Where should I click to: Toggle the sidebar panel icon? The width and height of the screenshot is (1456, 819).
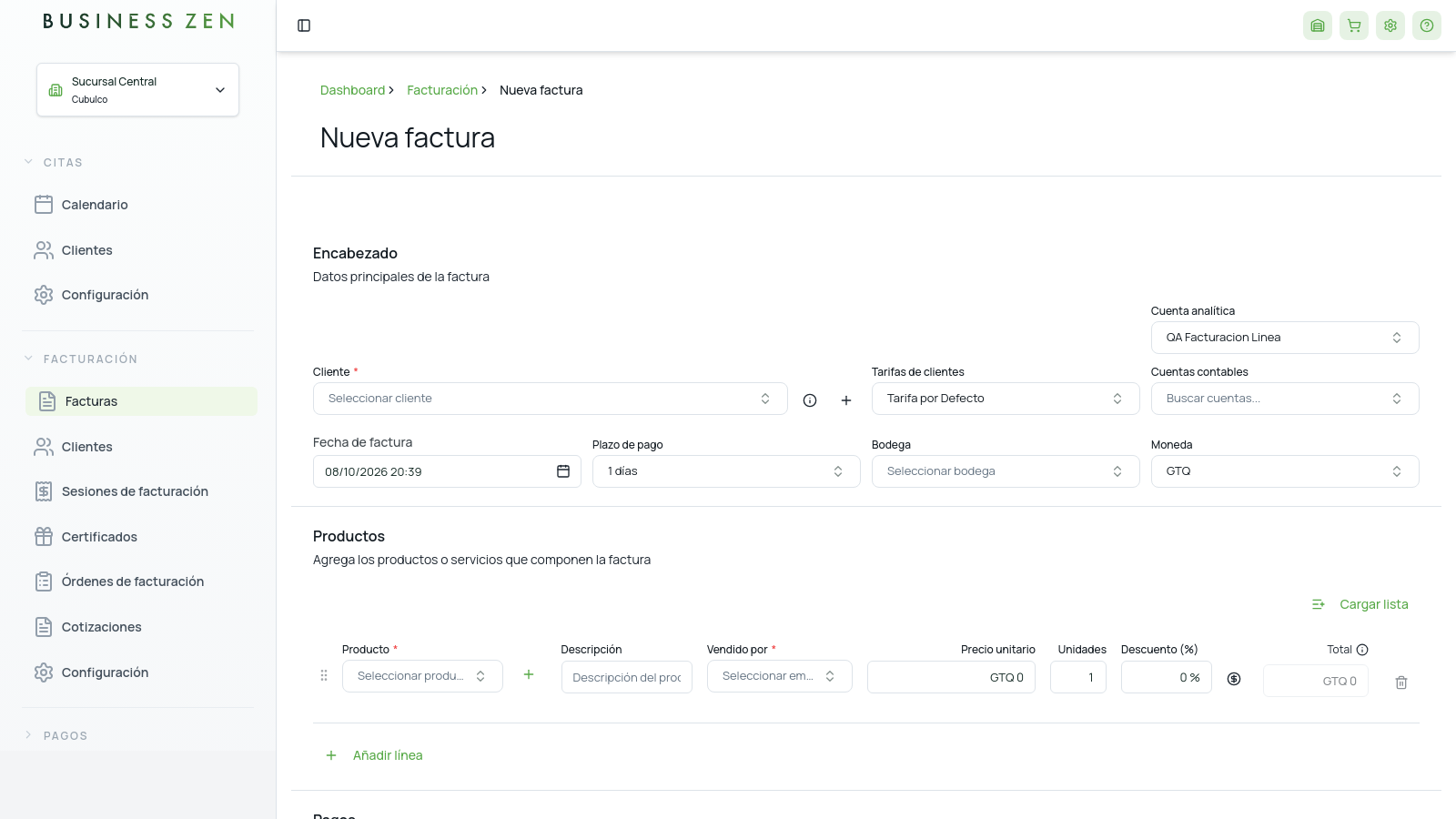click(x=304, y=25)
